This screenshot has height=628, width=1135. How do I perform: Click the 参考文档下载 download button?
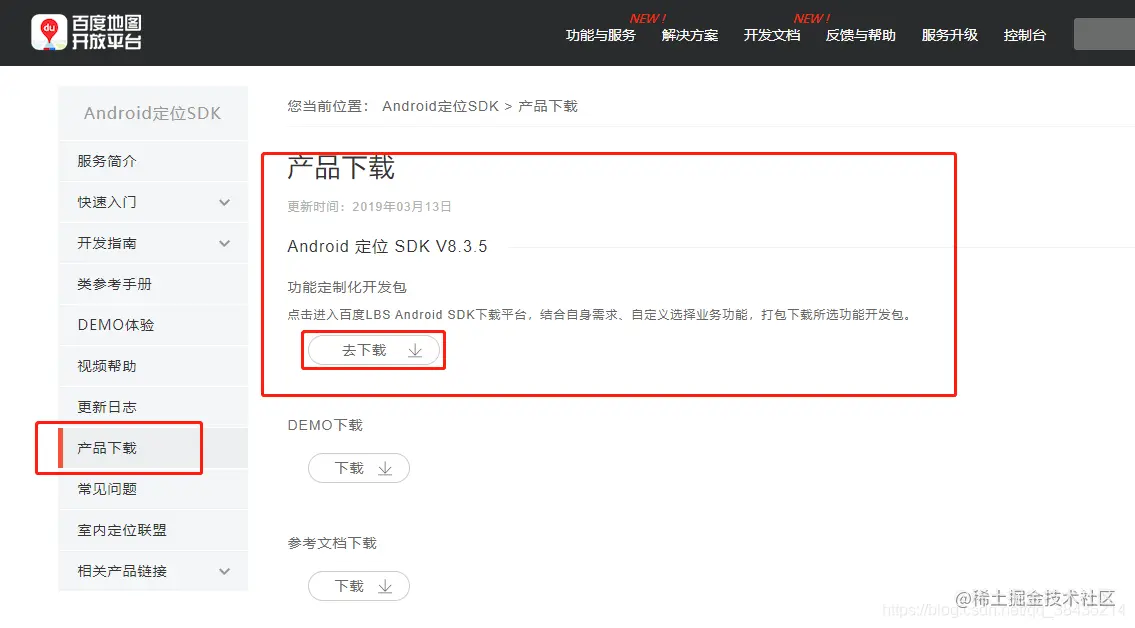pyautogui.click(x=359, y=586)
